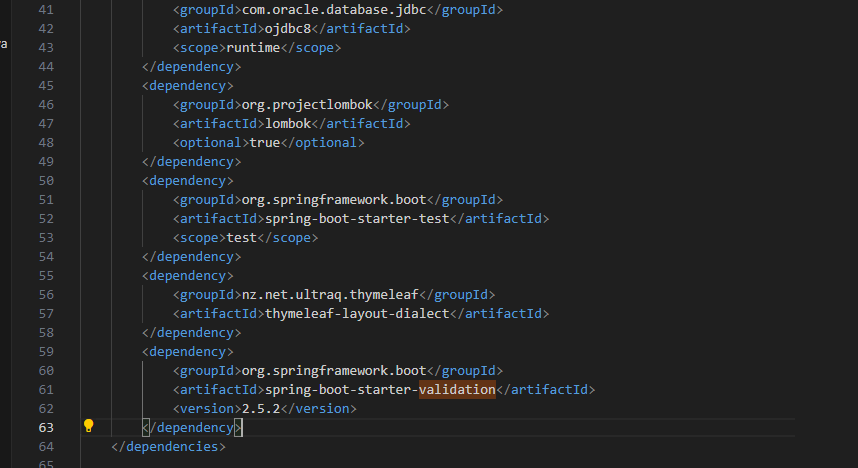The height and width of the screenshot is (468, 858).
Task: Place cursor in closing dependencies tag, line 64
Action: click(x=169, y=447)
